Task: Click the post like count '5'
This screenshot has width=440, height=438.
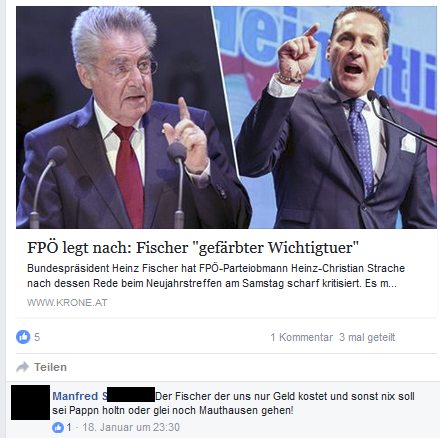Action: point(37,337)
